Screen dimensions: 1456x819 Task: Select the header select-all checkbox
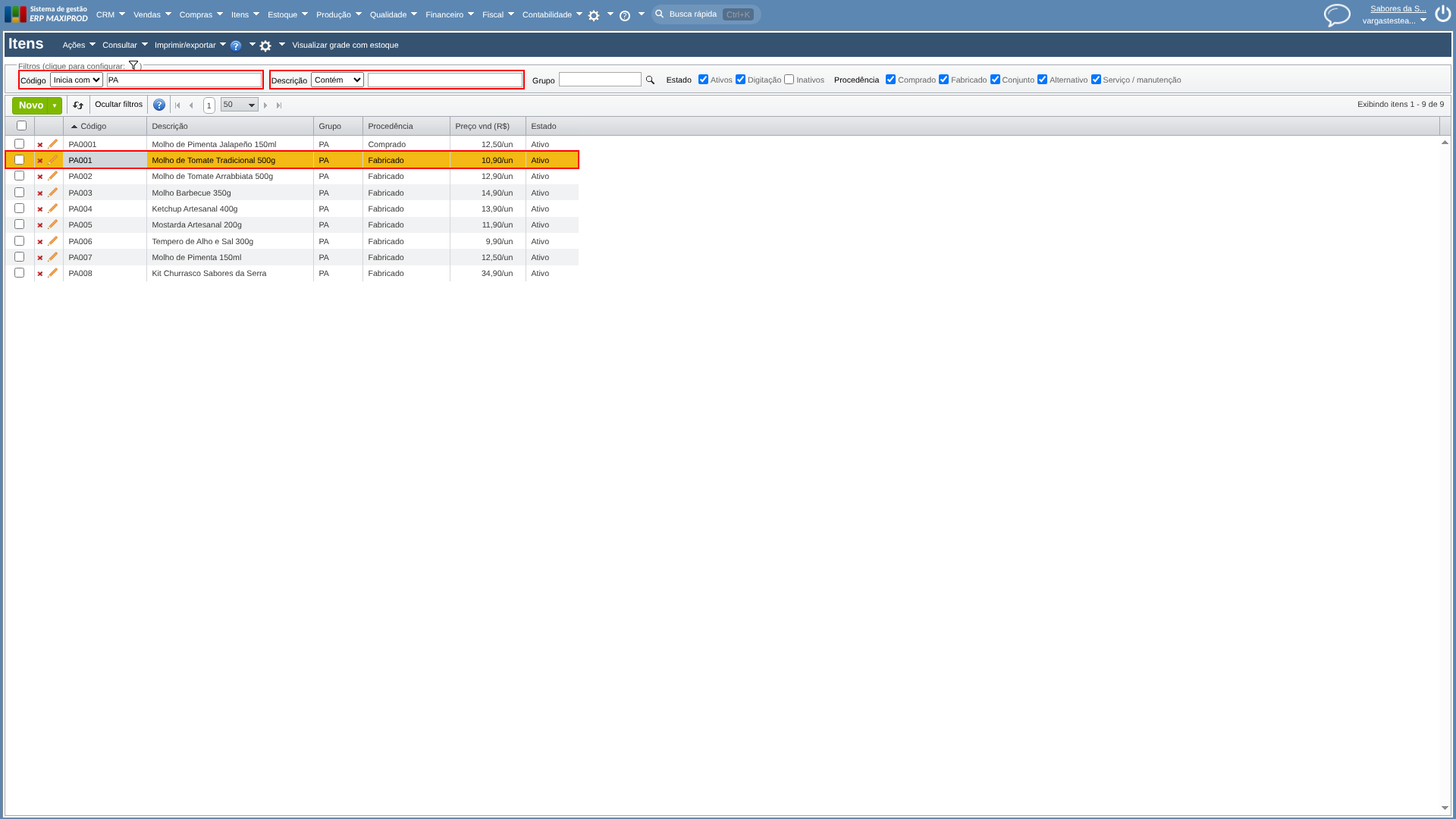(x=21, y=126)
